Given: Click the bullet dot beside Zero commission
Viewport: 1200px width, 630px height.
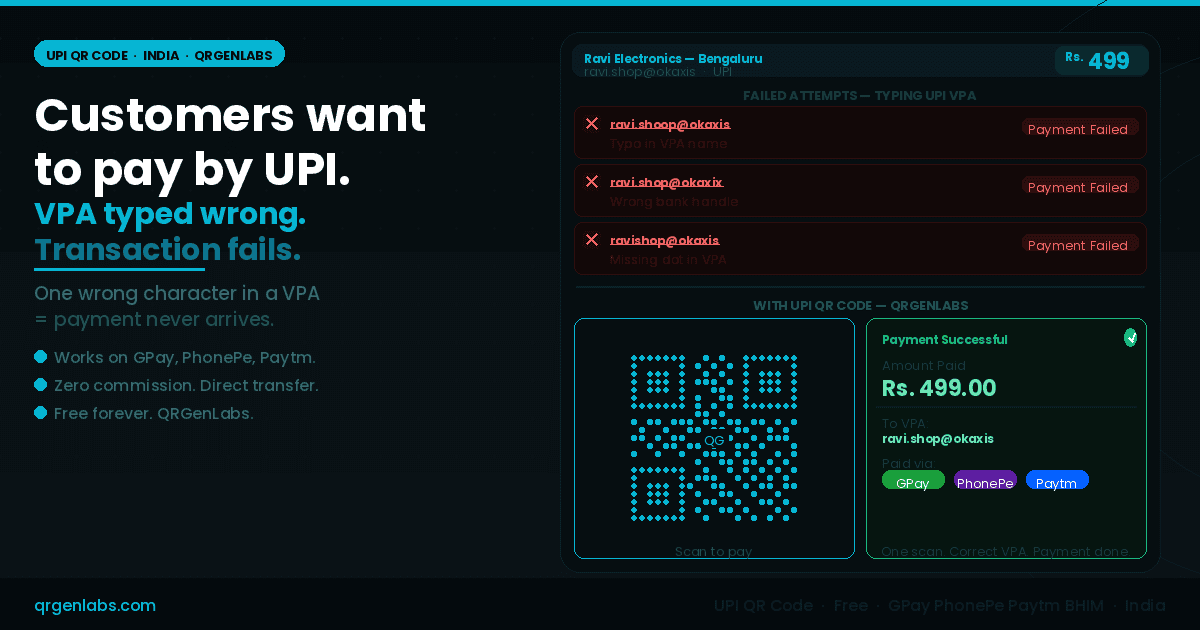Looking at the screenshot, I should coord(41,384).
